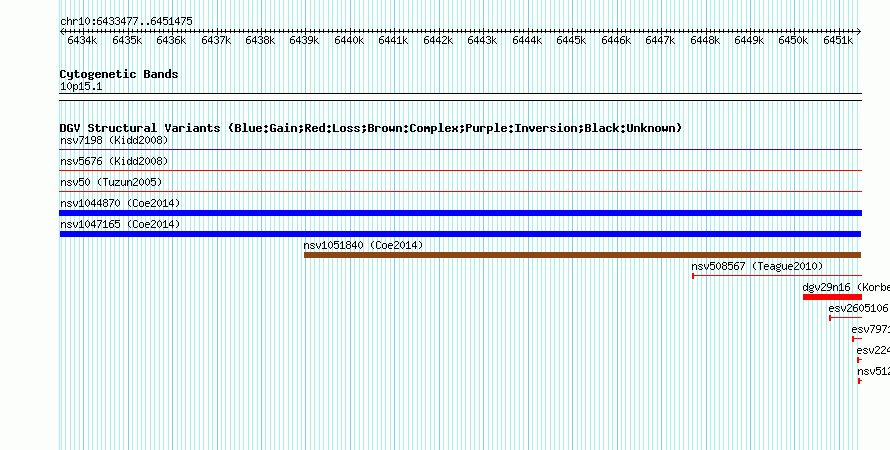Click the 6439k ruler tick label
890x450 pixels.
(x=304, y=40)
